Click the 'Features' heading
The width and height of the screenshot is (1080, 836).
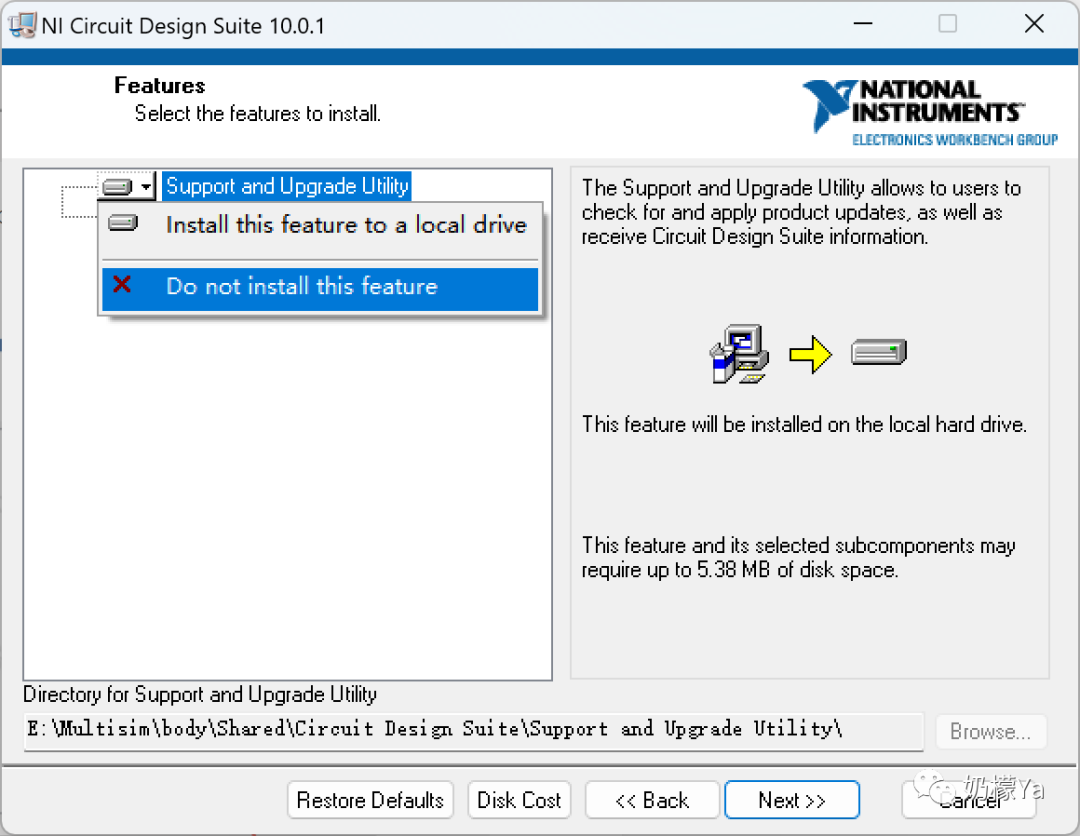(160, 85)
